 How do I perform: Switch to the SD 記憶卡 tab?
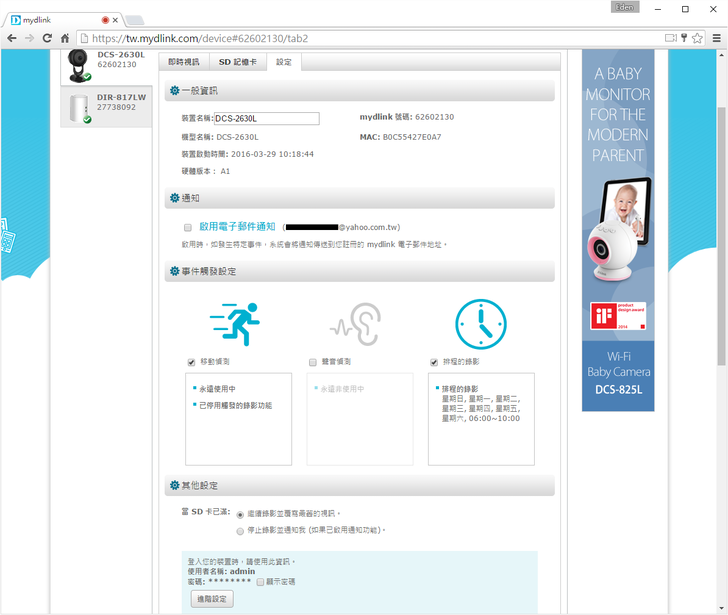coord(238,62)
